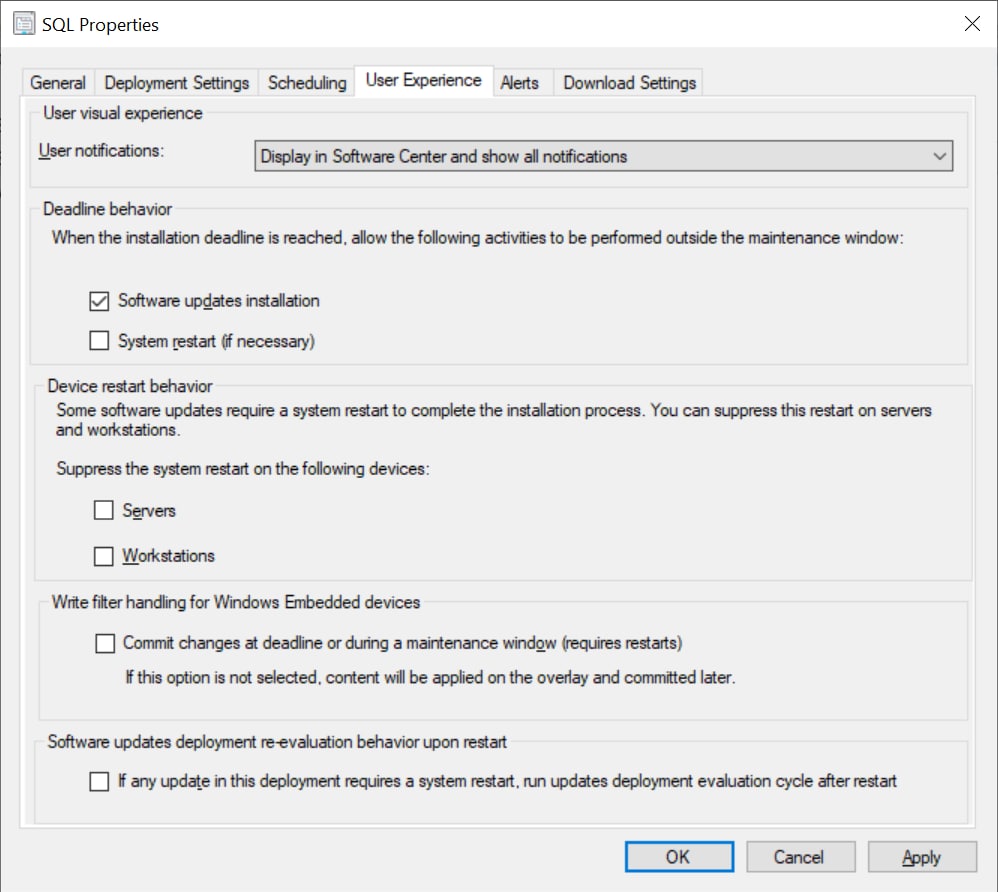This screenshot has height=892, width=998.
Task: Check the Workstations suppress restart box
Action: [104, 556]
